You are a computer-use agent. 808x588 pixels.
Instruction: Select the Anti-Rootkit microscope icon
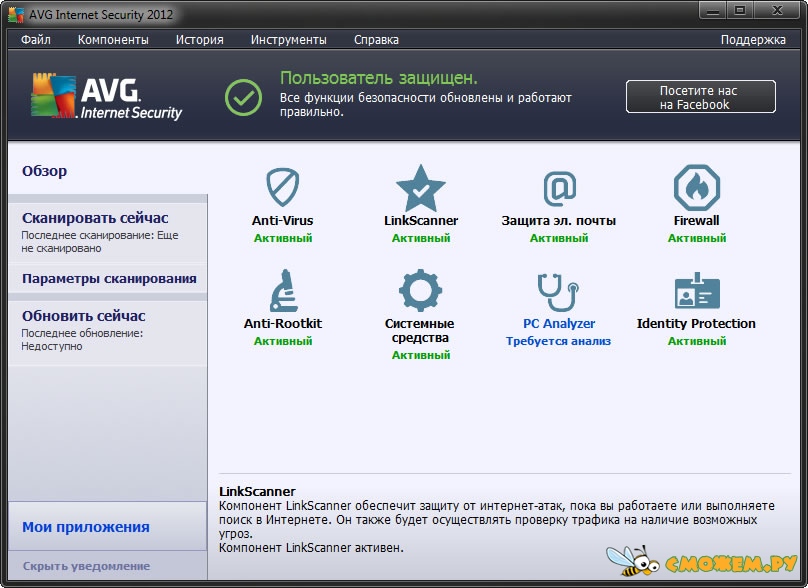(283, 291)
